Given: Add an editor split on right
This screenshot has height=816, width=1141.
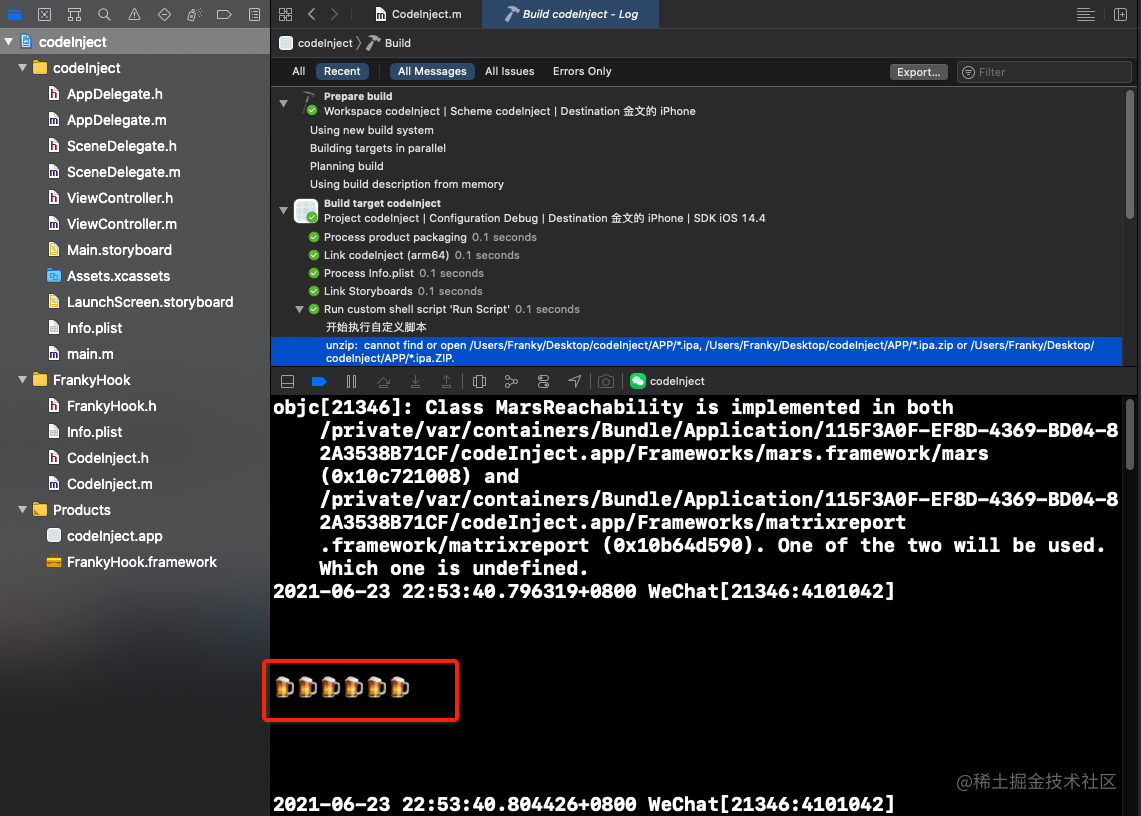Looking at the screenshot, I should click(1121, 14).
